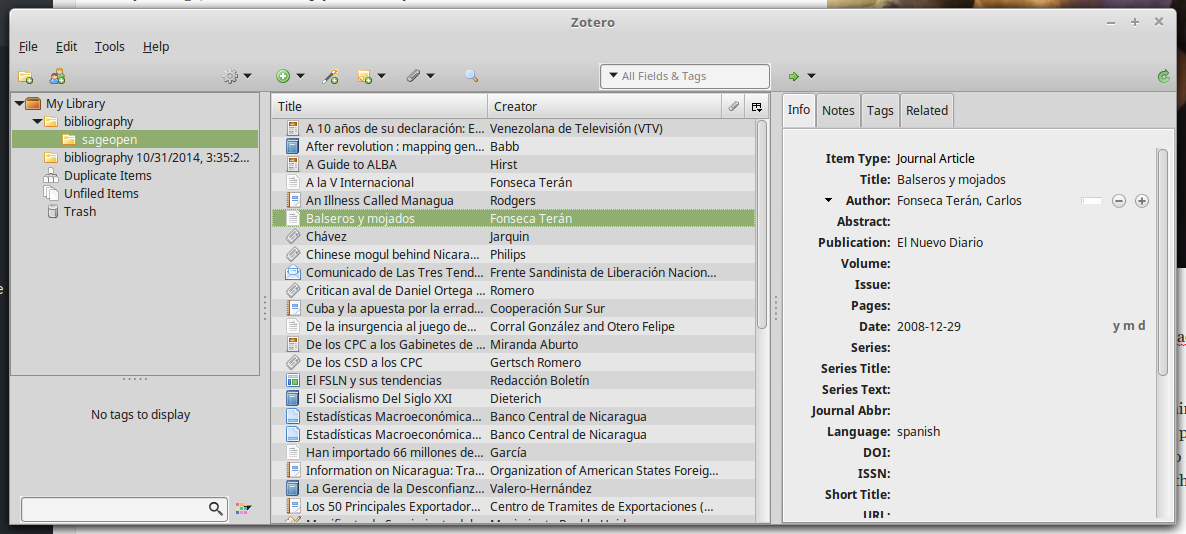Select the 'A Guide to ALBA' item
Viewport: 1186px width, 534px height.
click(x=514, y=164)
